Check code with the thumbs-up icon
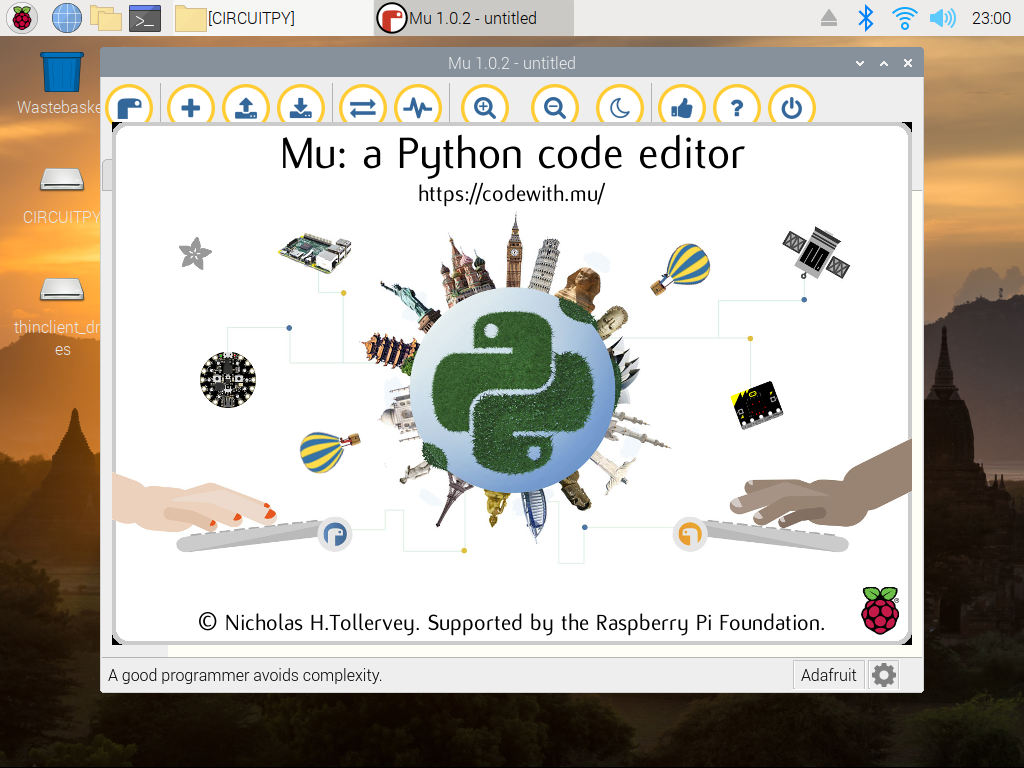 pyautogui.click(x=682, y=104)
